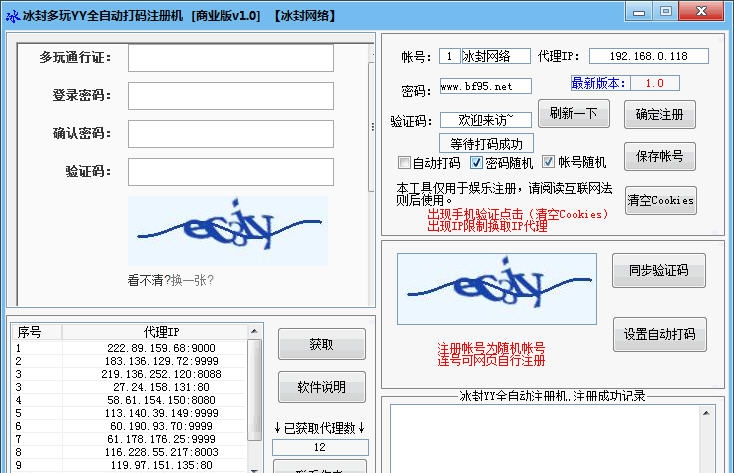Click the 获取 proxy button

[322, 344]
